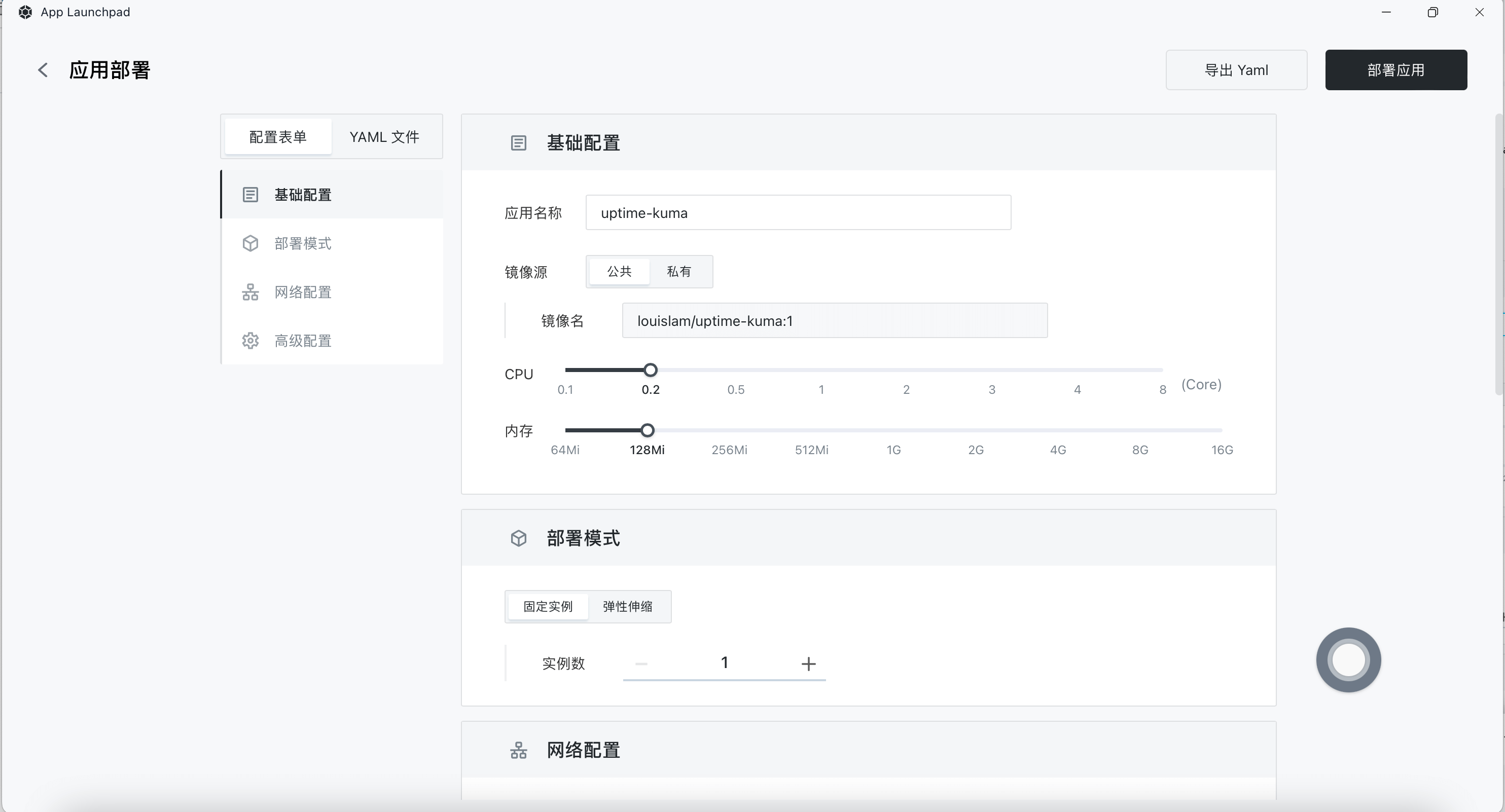Click the 基础配置 sidebar document icon
The width and height of the screenshot is (1505, 812).
tap(250, 195)
